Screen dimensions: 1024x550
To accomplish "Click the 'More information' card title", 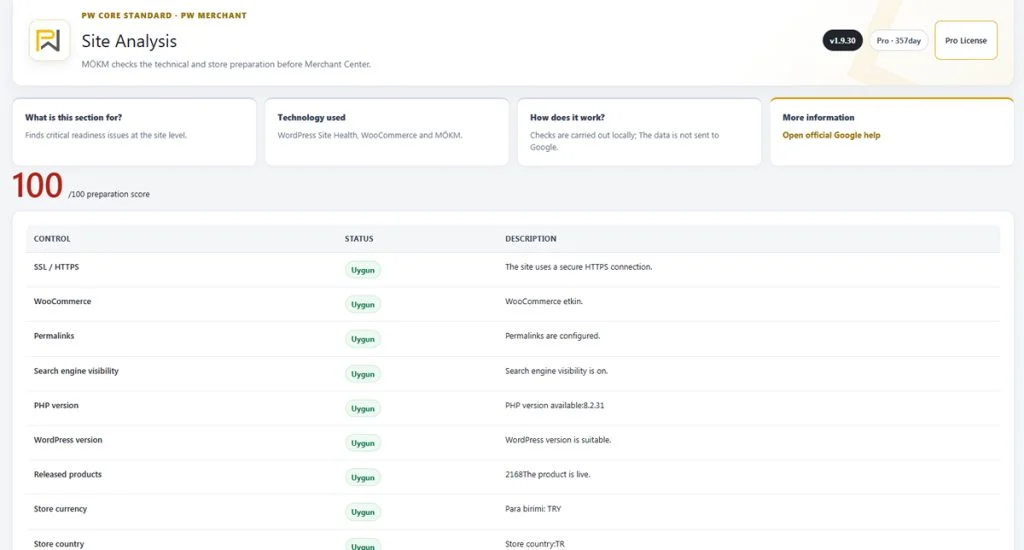I will 818,118.
